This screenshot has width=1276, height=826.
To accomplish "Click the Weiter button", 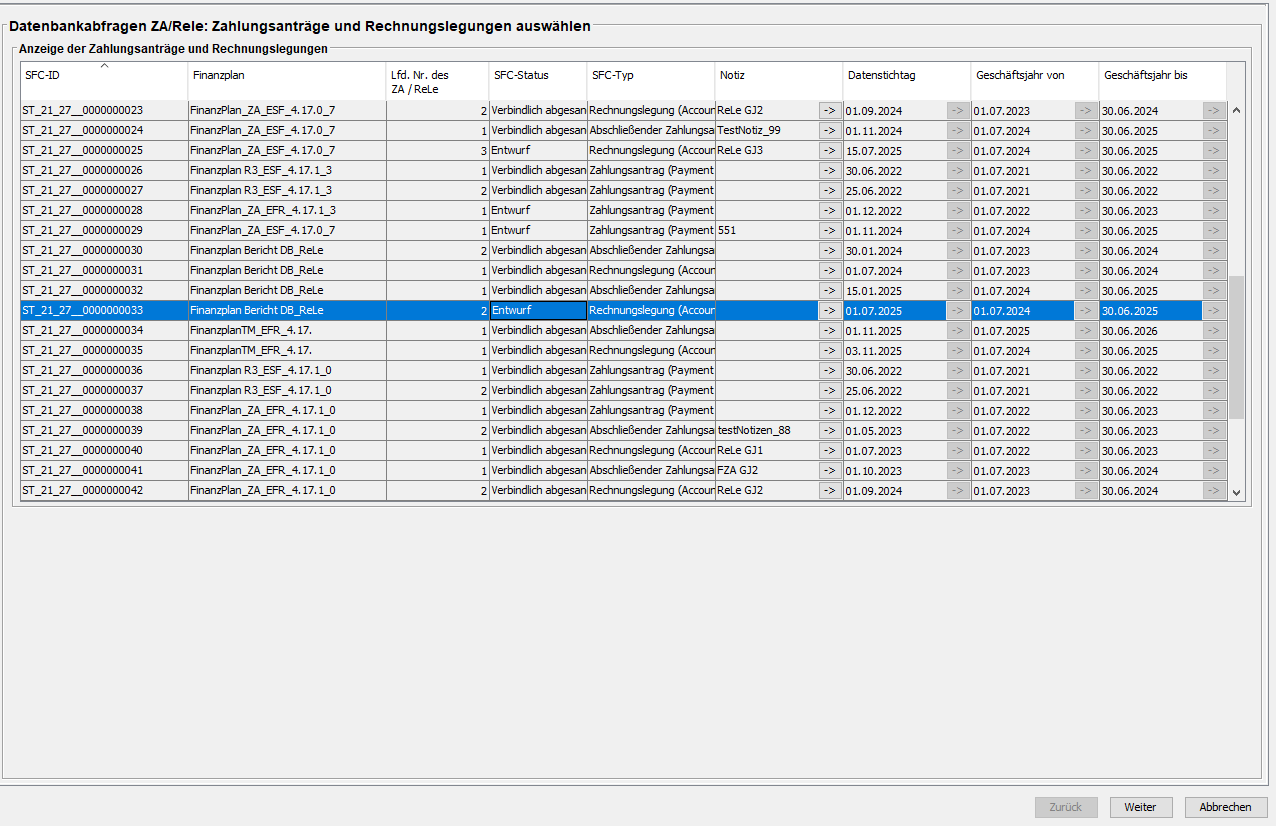I will point(1140,807).
